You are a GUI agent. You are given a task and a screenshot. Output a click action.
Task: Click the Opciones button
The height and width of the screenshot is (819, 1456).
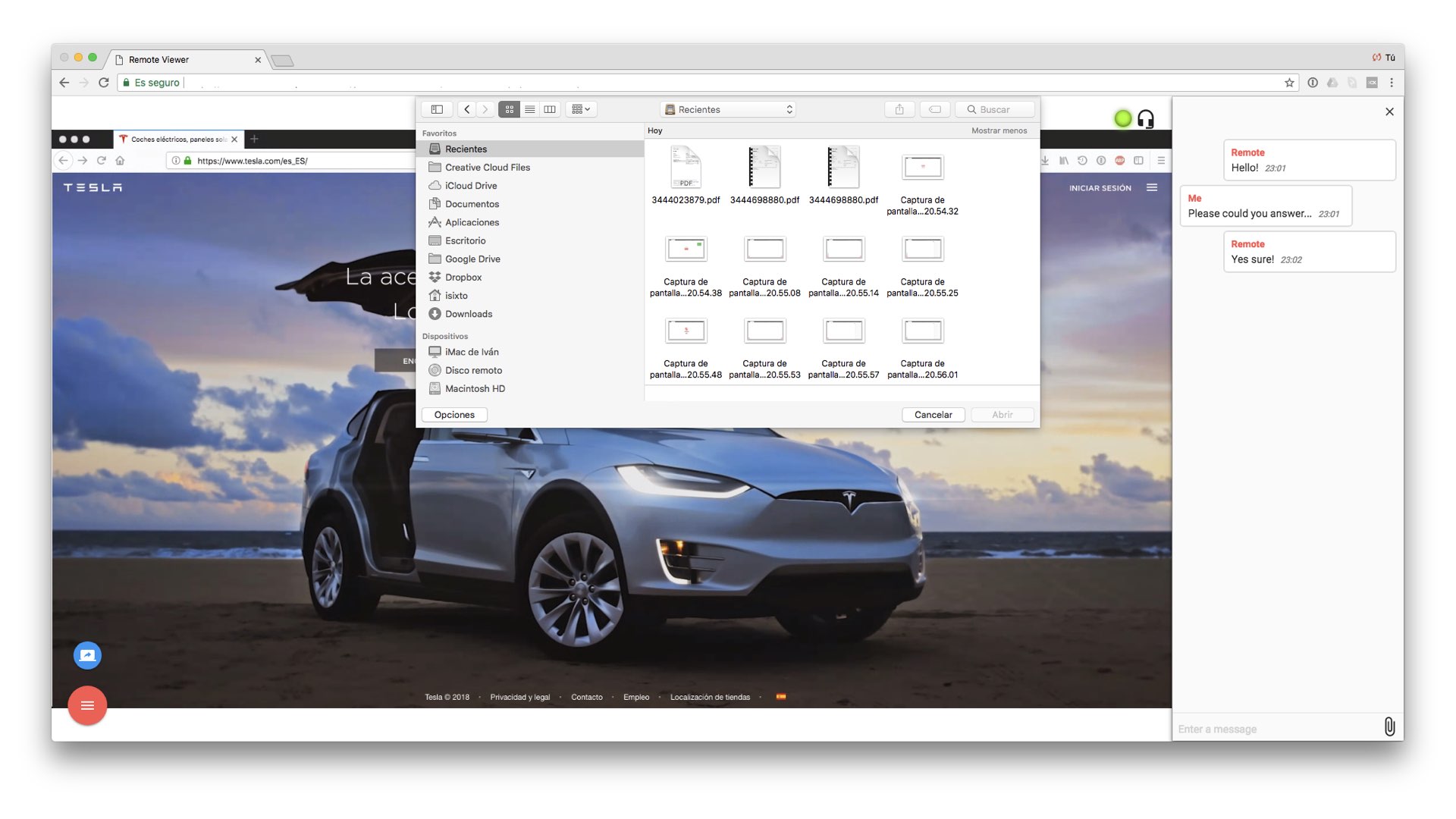pos(454,415)
